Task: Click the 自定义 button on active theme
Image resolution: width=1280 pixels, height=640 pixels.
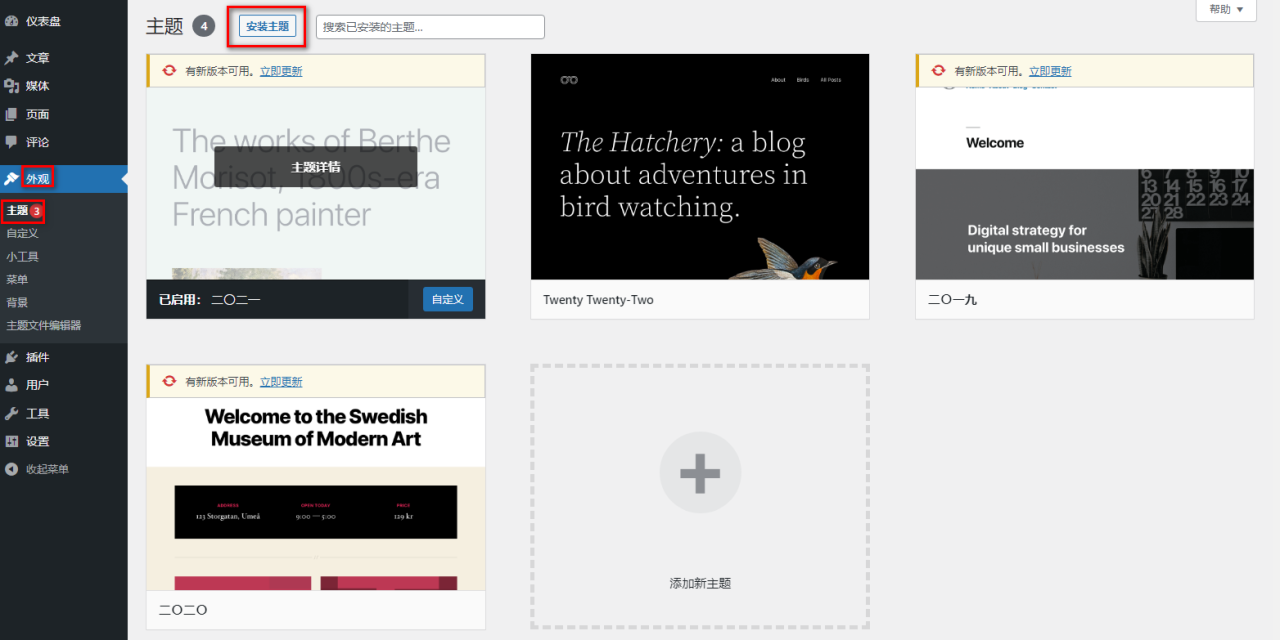Action: [448, 299]
